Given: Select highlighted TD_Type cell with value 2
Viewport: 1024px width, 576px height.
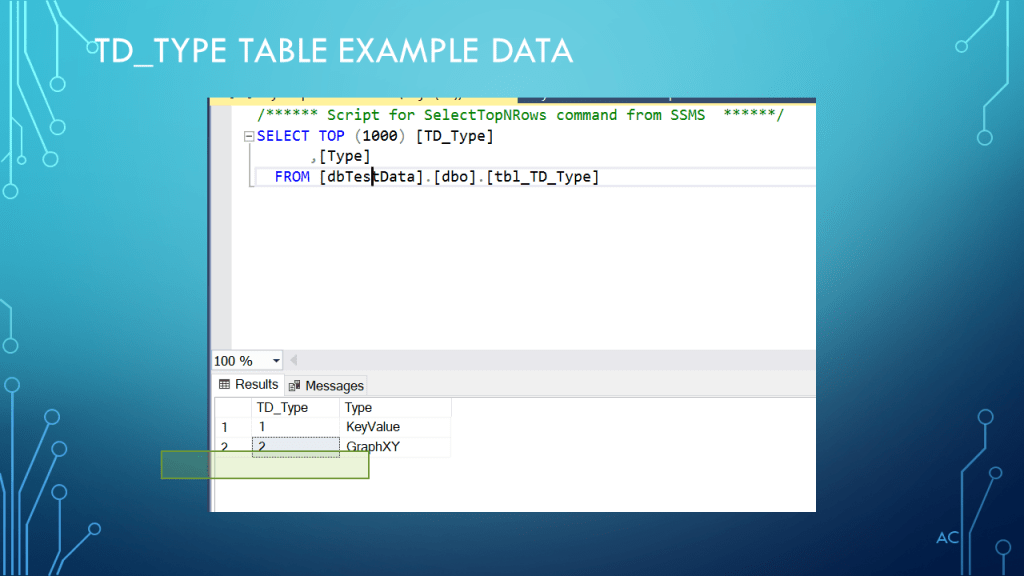Looking at the screenshot, I should point(295,446).
